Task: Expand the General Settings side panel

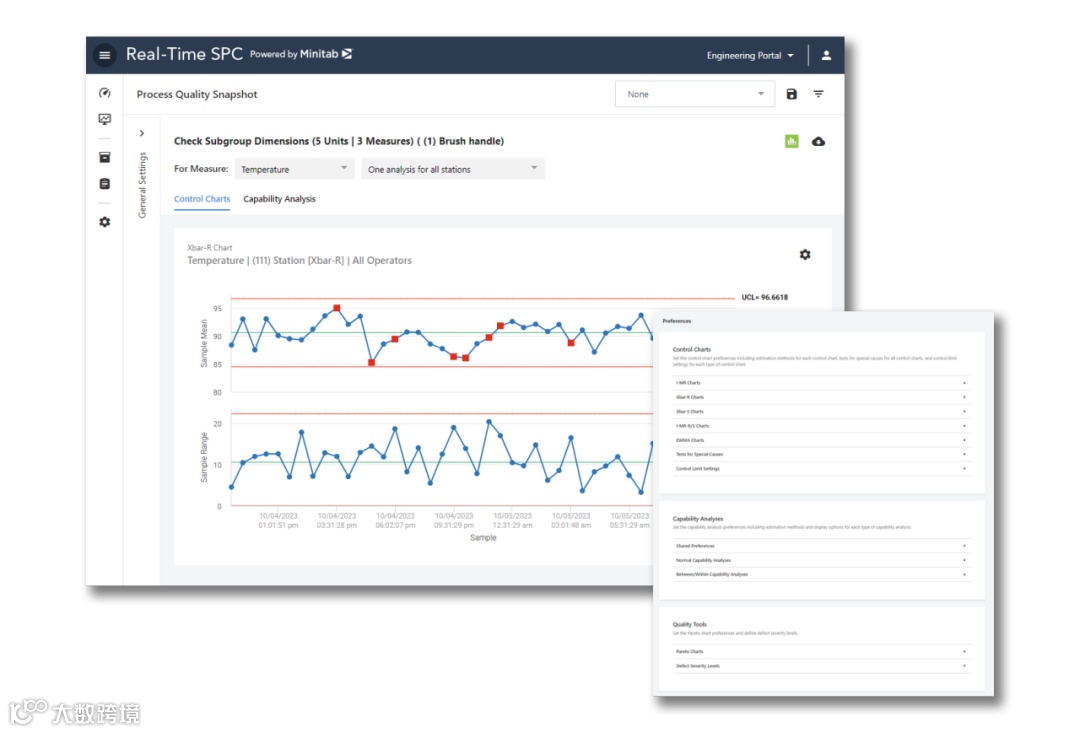Action: [142, 134]
